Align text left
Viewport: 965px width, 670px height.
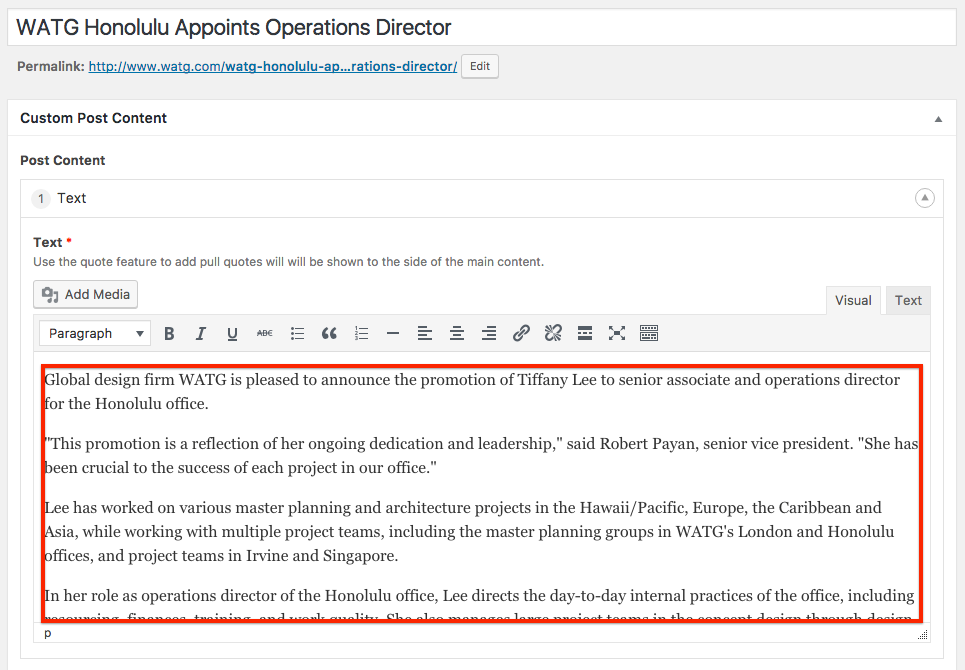(x=425, y=334)
